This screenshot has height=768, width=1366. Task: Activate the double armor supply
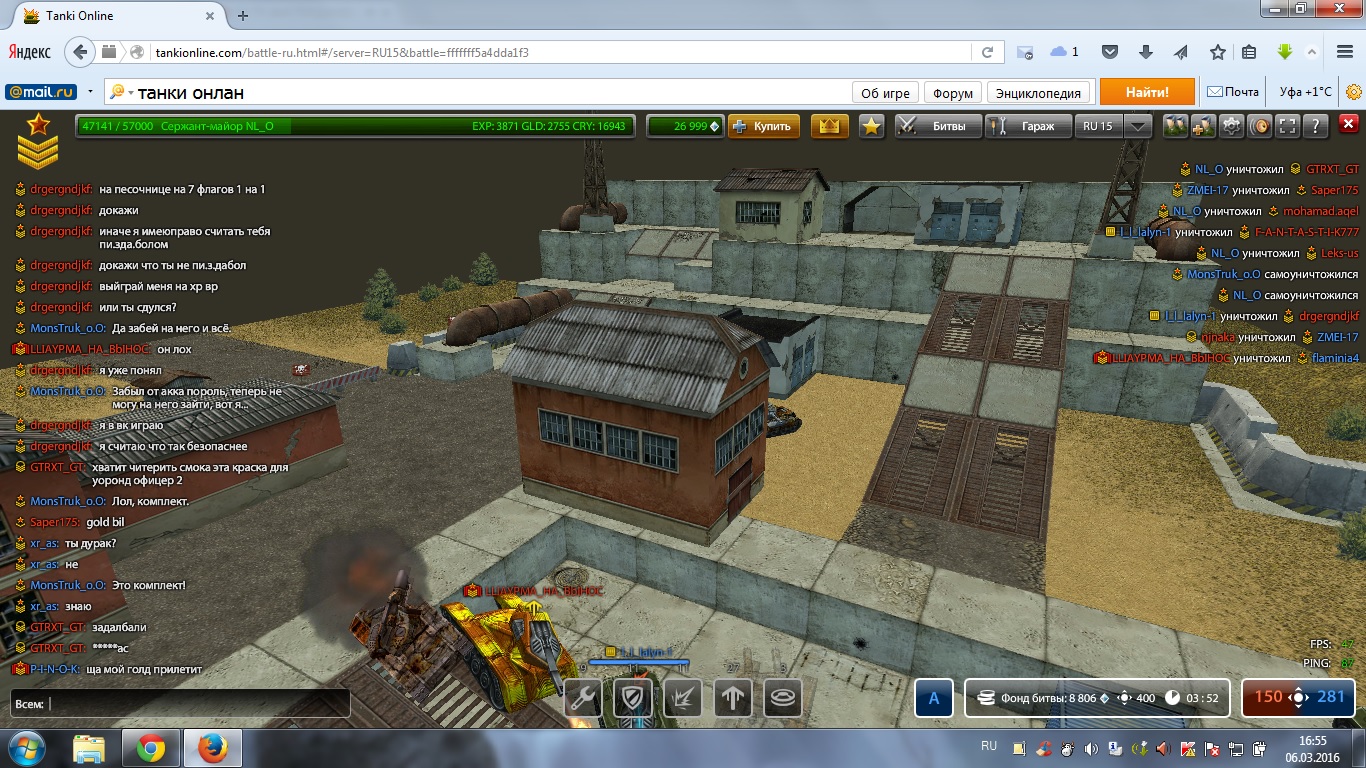[633, 698]
